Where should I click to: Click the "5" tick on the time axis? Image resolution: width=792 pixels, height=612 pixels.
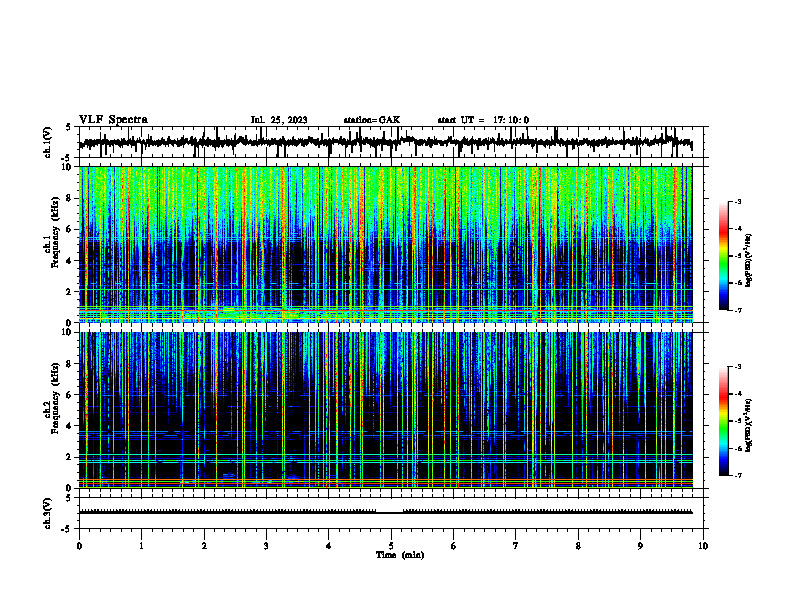[391, 546]
